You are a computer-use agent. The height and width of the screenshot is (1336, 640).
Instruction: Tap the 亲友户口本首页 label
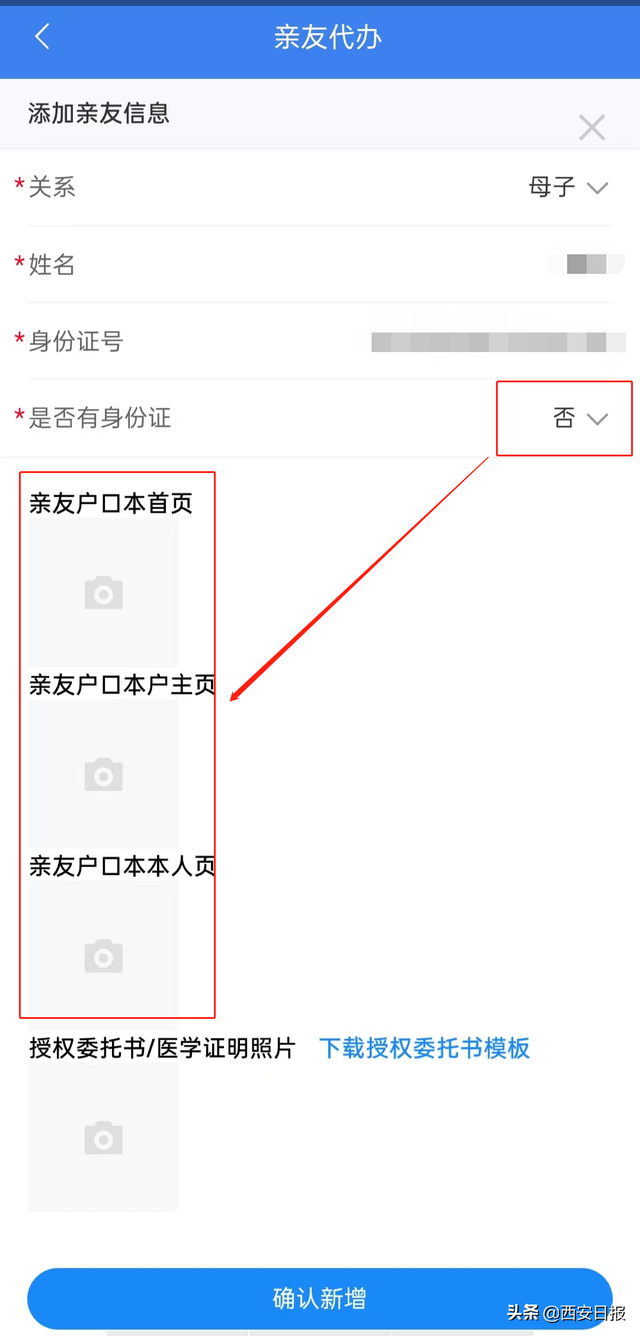pos(111,503)
